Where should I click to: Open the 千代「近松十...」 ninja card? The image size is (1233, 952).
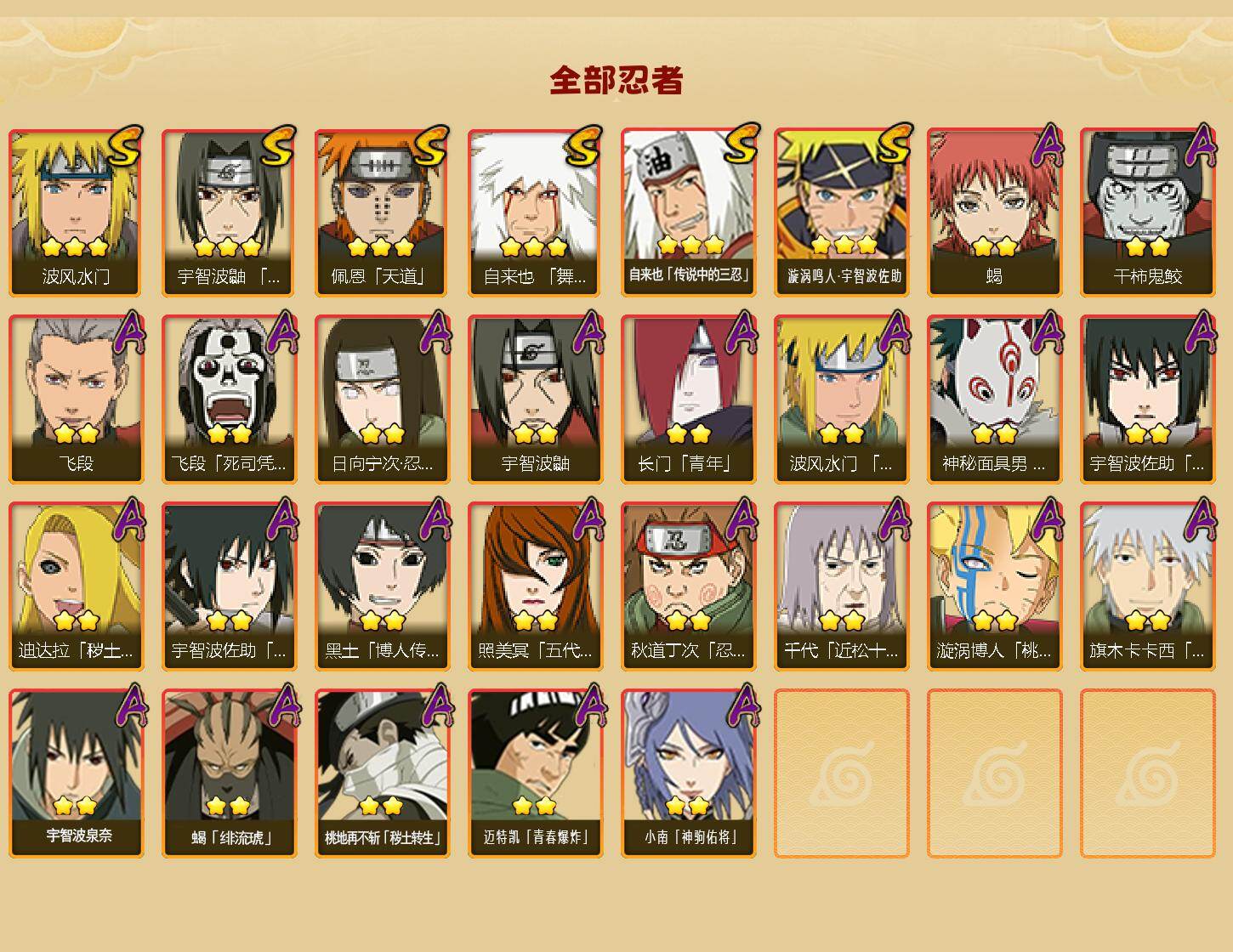click(x=842, y=586)
